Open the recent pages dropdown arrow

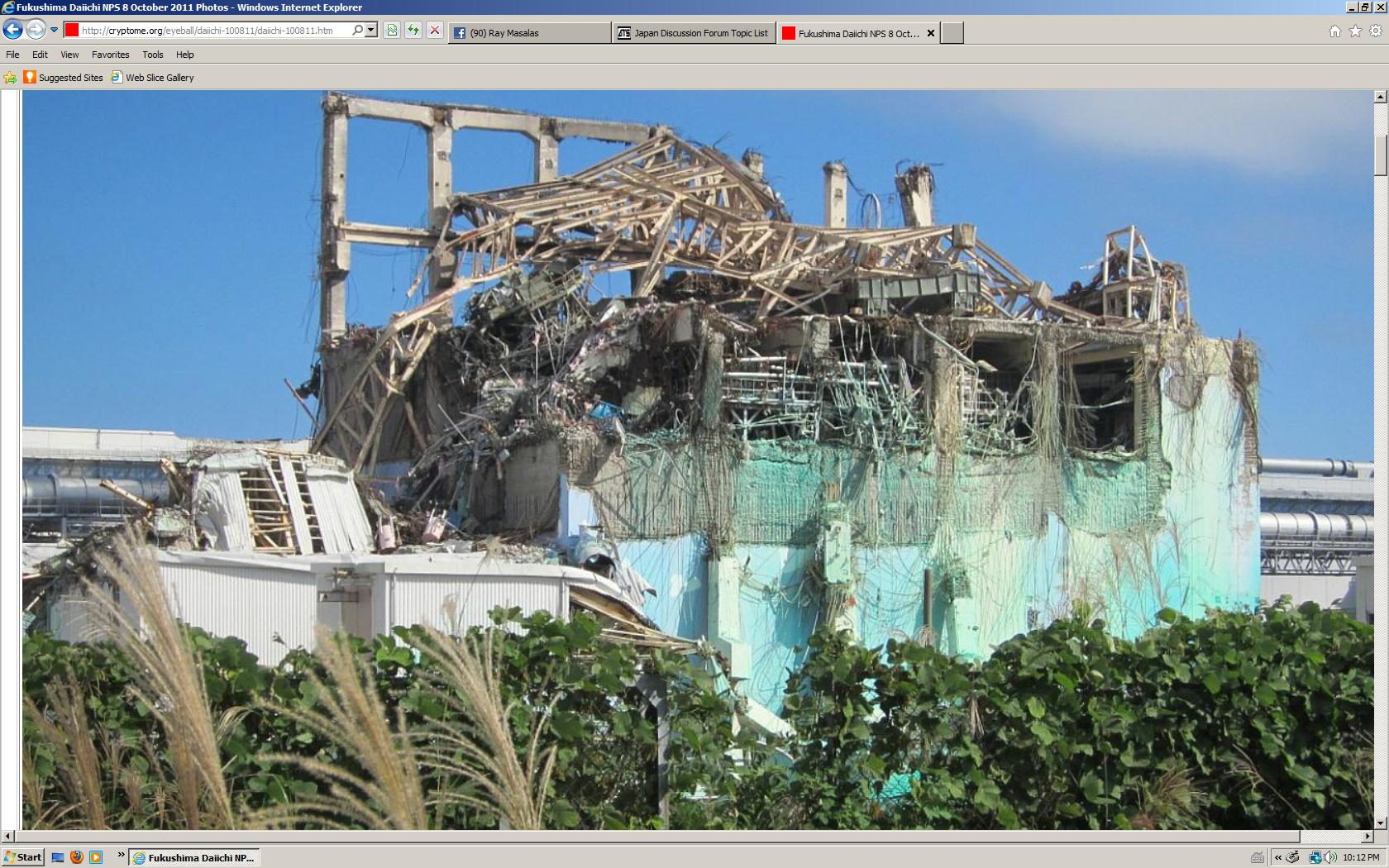pyautogui.click(x=54, y=31)
